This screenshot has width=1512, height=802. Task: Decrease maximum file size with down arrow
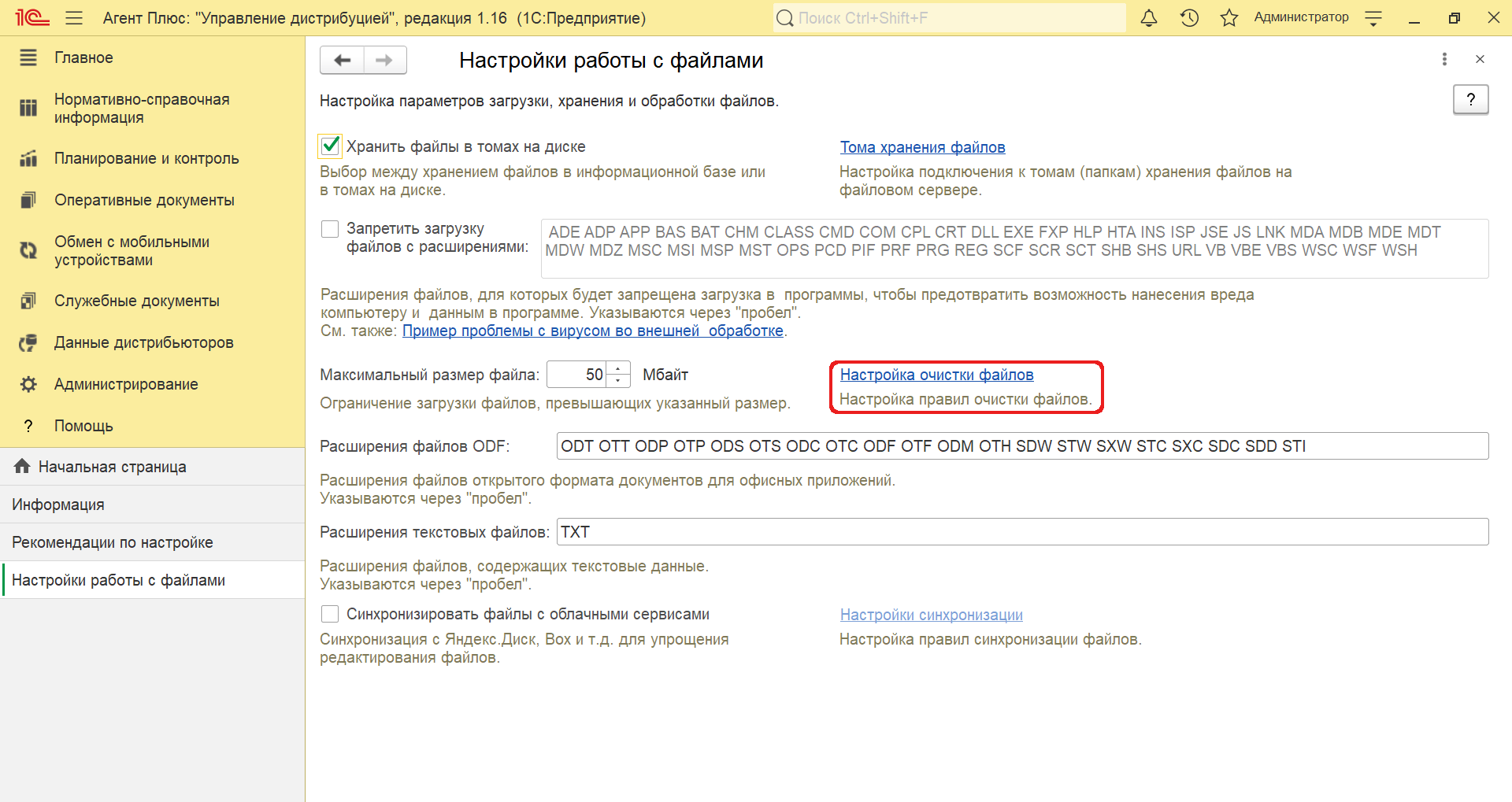tap(618, 381)
